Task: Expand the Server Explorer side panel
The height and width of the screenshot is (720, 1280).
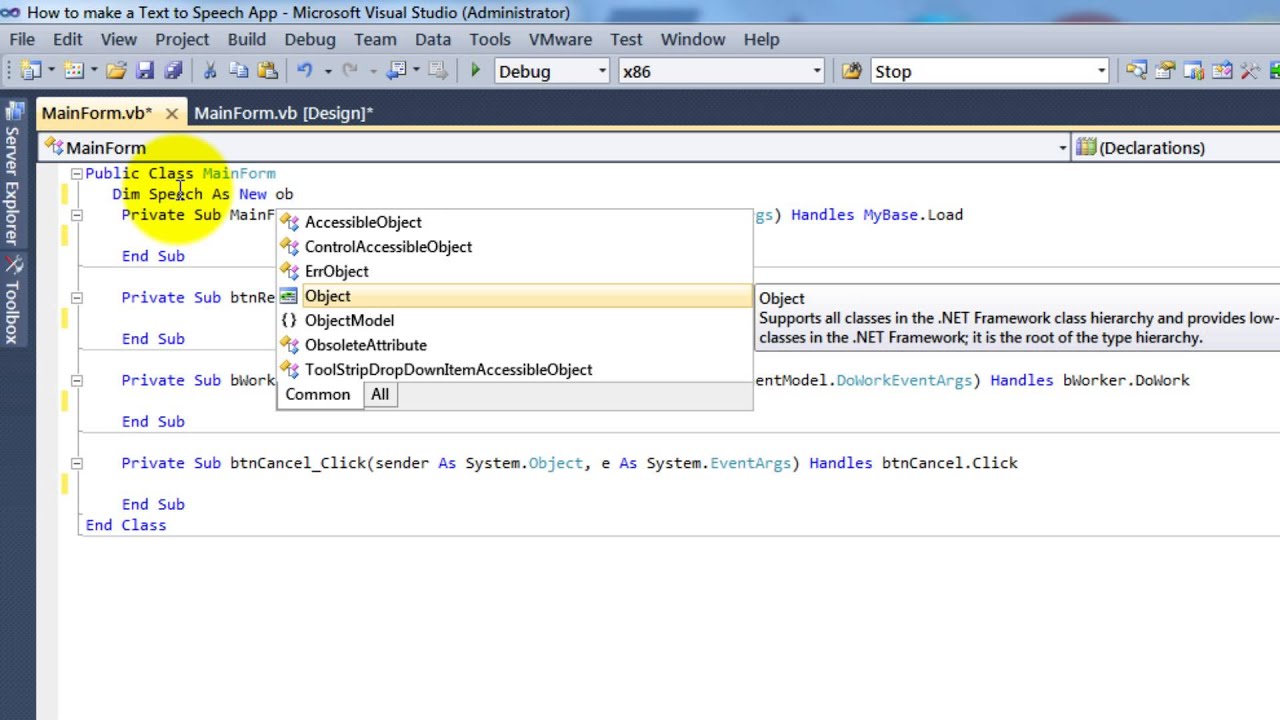Action: point(12,173)
